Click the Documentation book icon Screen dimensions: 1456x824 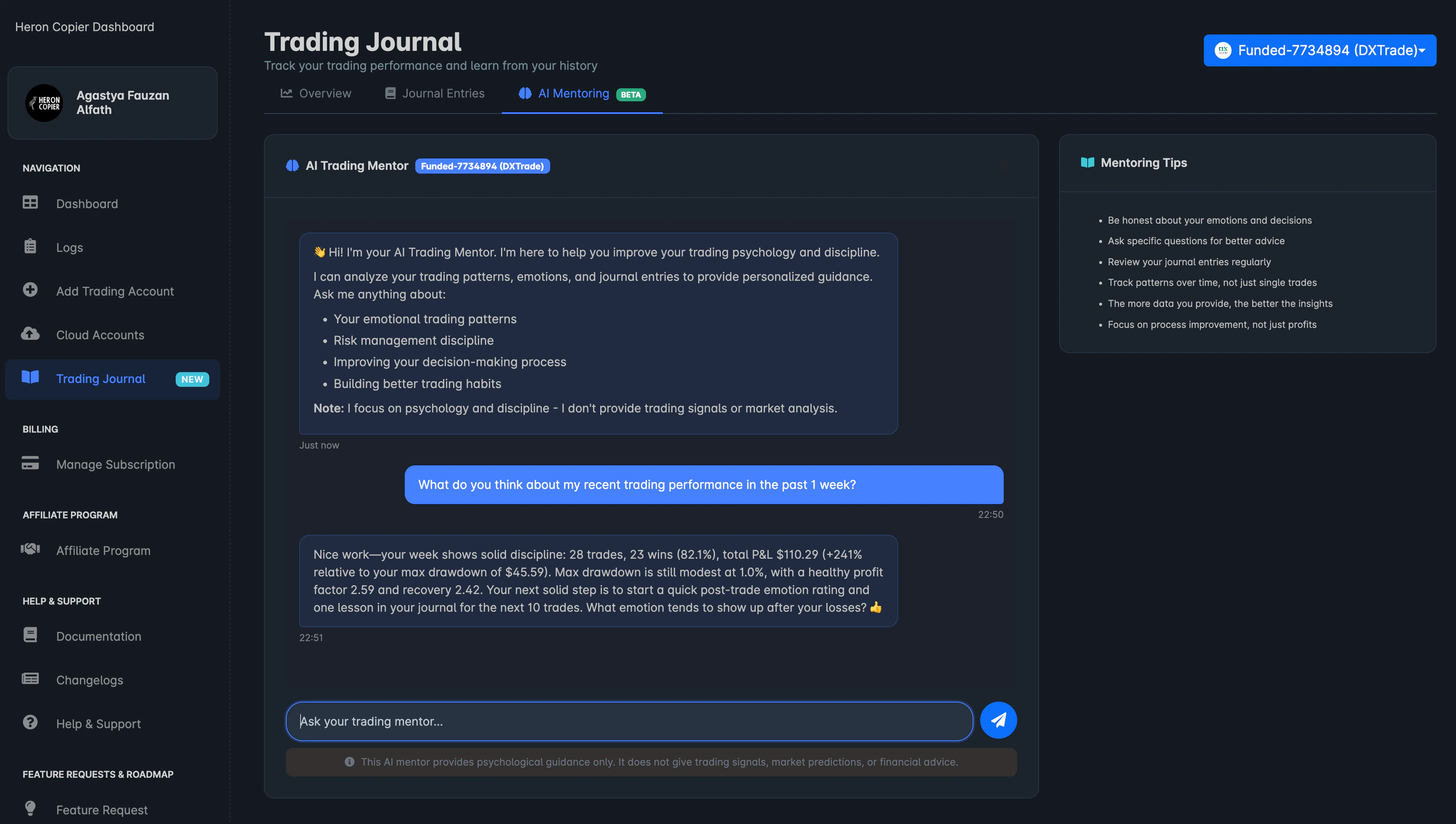(x=30, y=635)
